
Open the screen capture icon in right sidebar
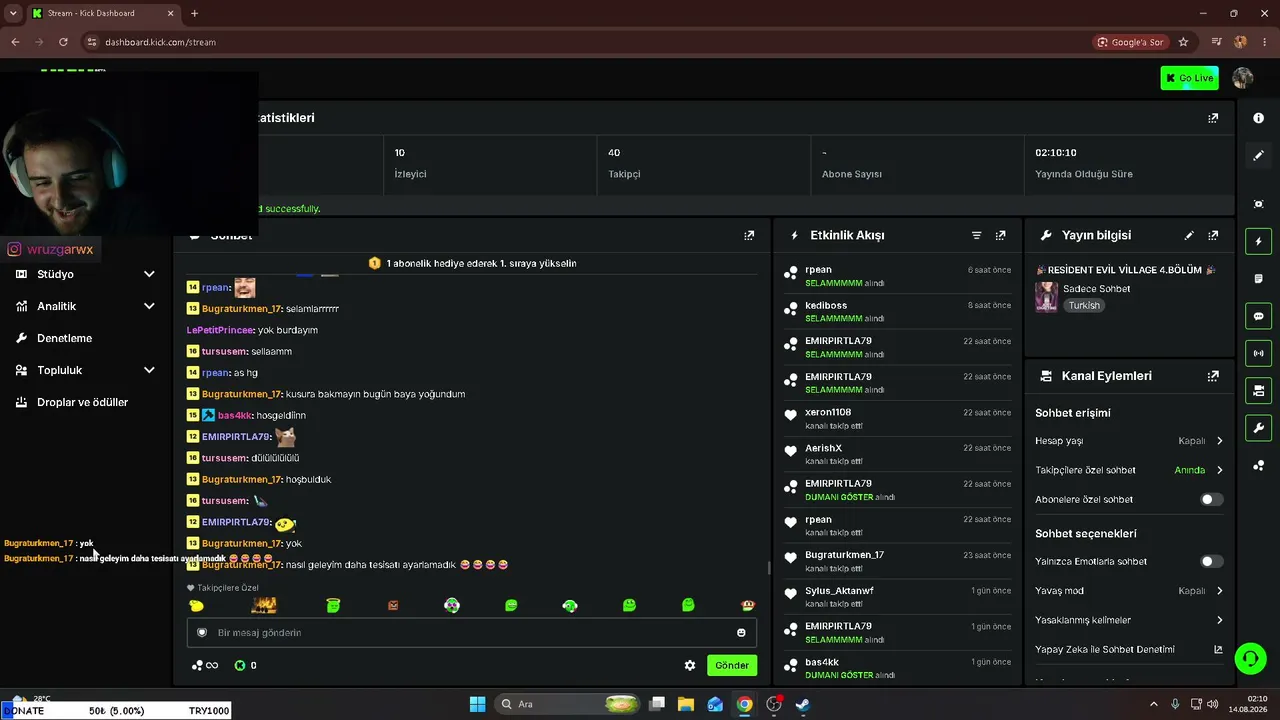[1258, 204]
